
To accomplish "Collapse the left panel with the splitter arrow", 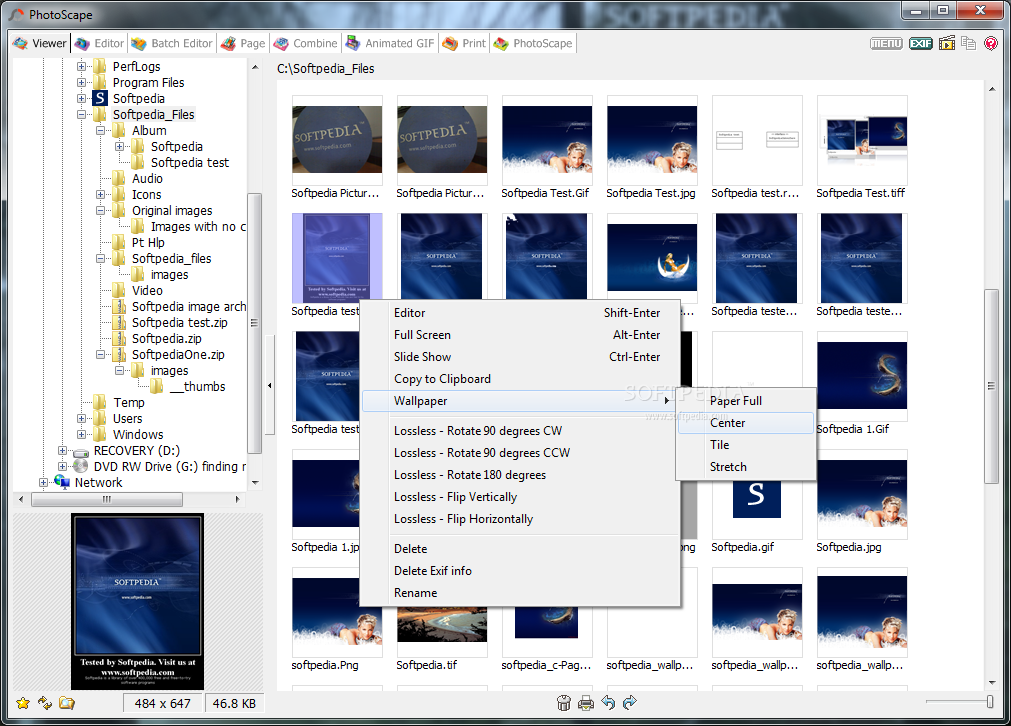I will [x=270, y=386].
